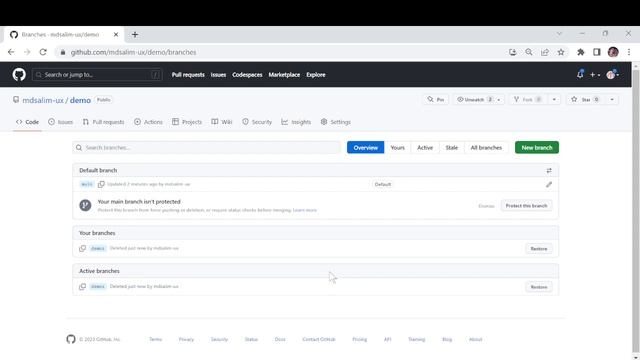
Task: Open the Issues repository tab
Action: pyautogui.click(x=60, y=122)
